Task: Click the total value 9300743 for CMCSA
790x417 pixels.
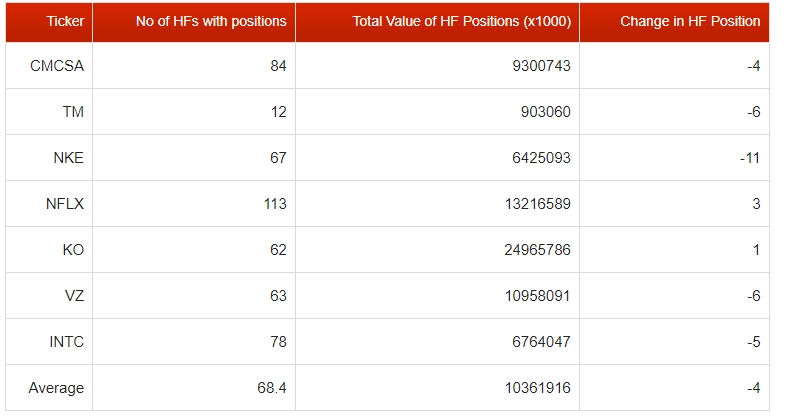Action: point(541,66)
